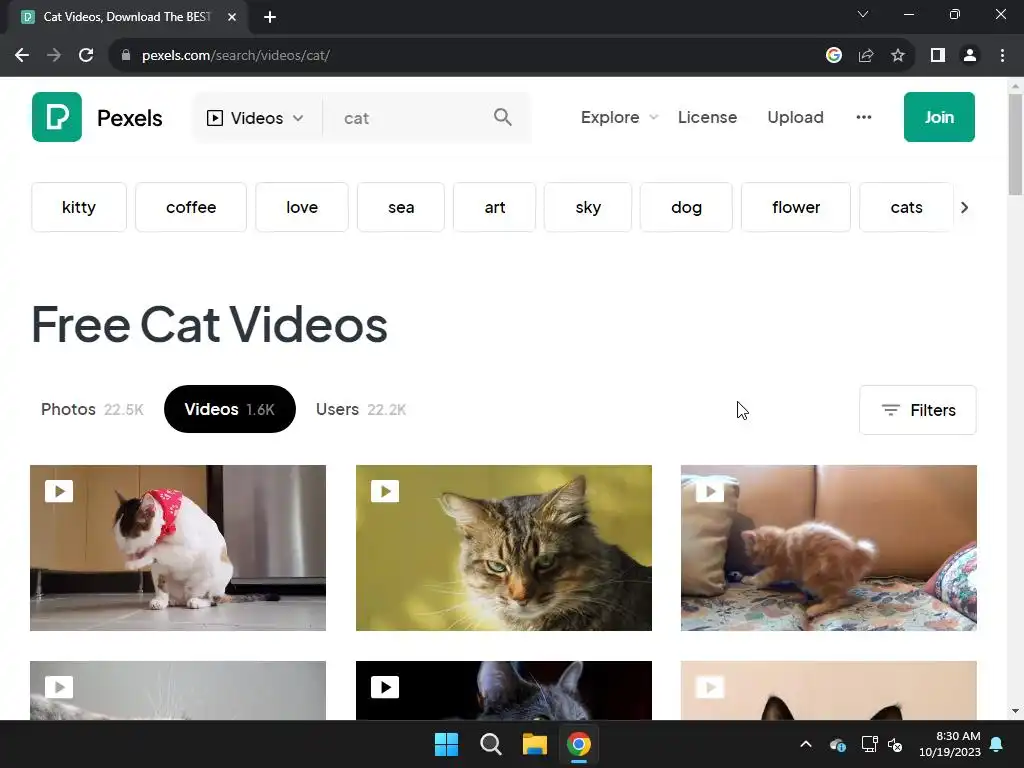Open the cat whiskers gray video

pyautogui.click(x=178, y=690)
